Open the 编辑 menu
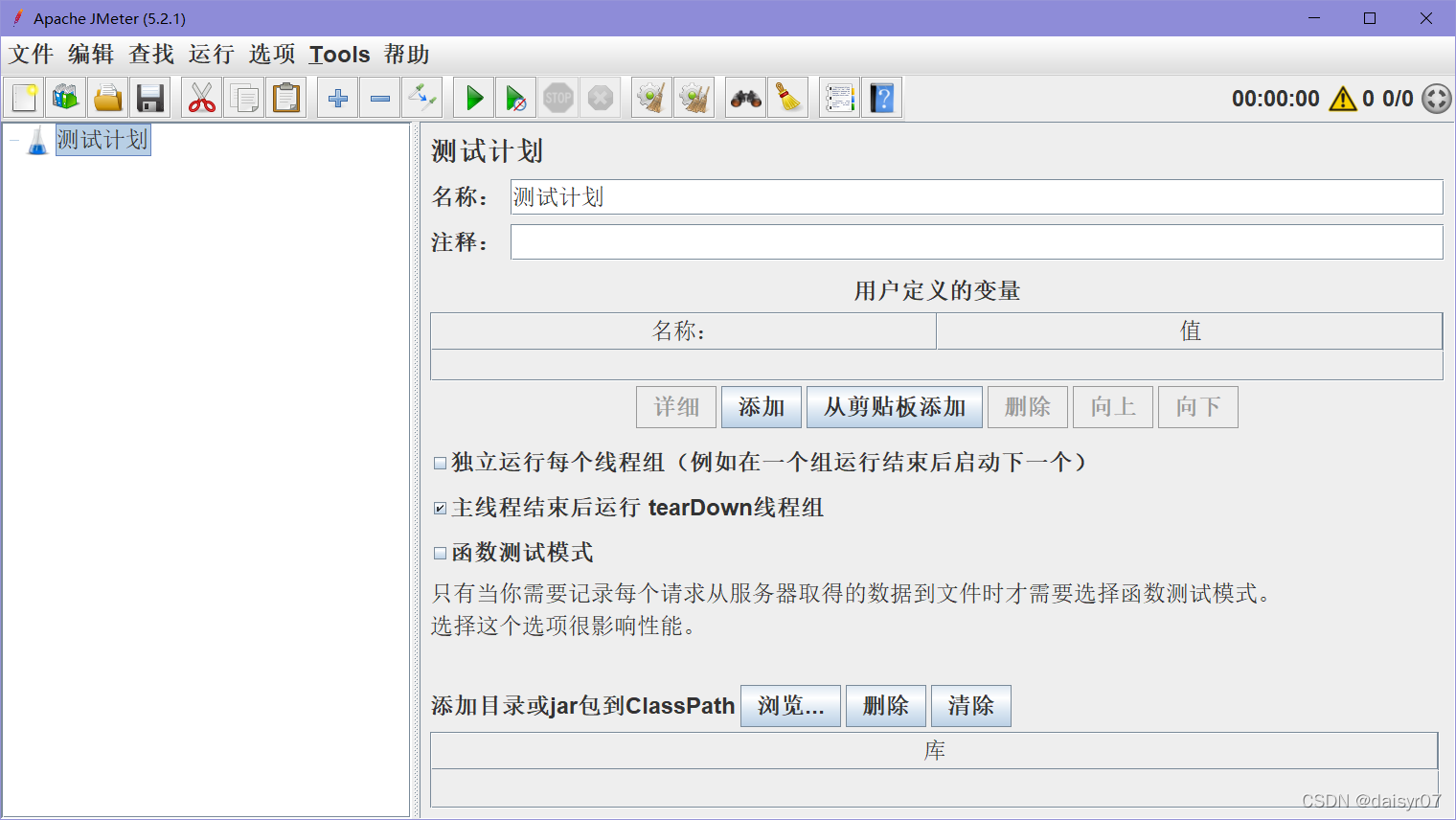 pyautogui.click(x=91, y=55)
